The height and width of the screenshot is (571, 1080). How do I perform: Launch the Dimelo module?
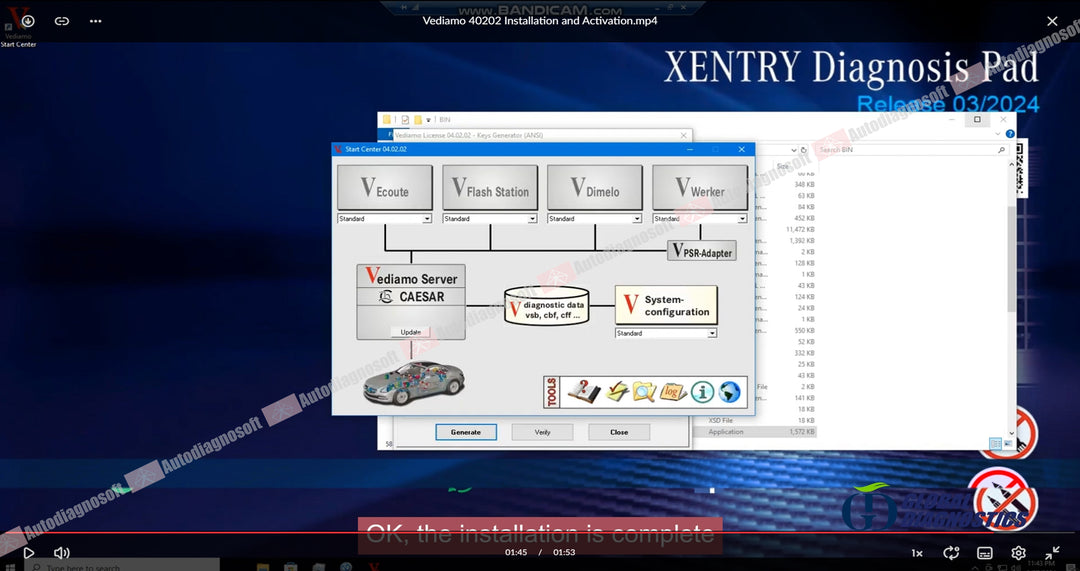[x=594, y=187]
